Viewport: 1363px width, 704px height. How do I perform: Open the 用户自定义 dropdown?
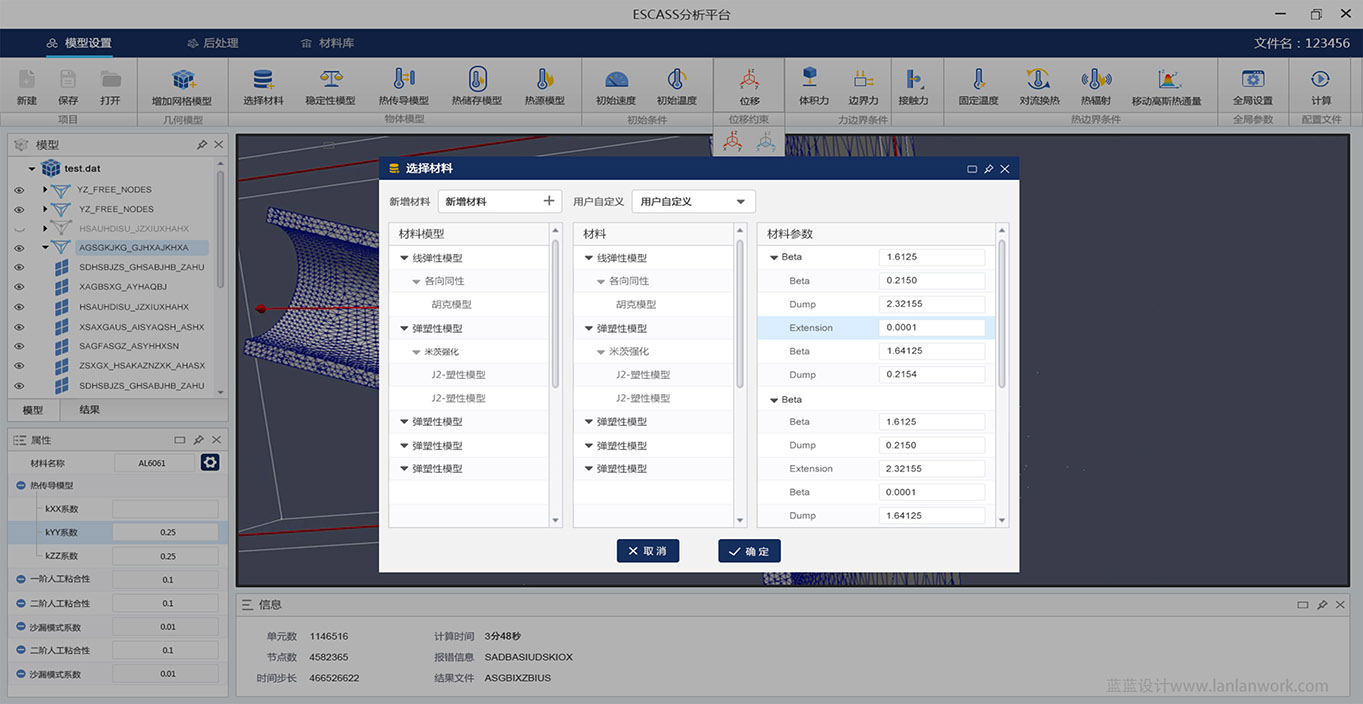coord(693,202)
